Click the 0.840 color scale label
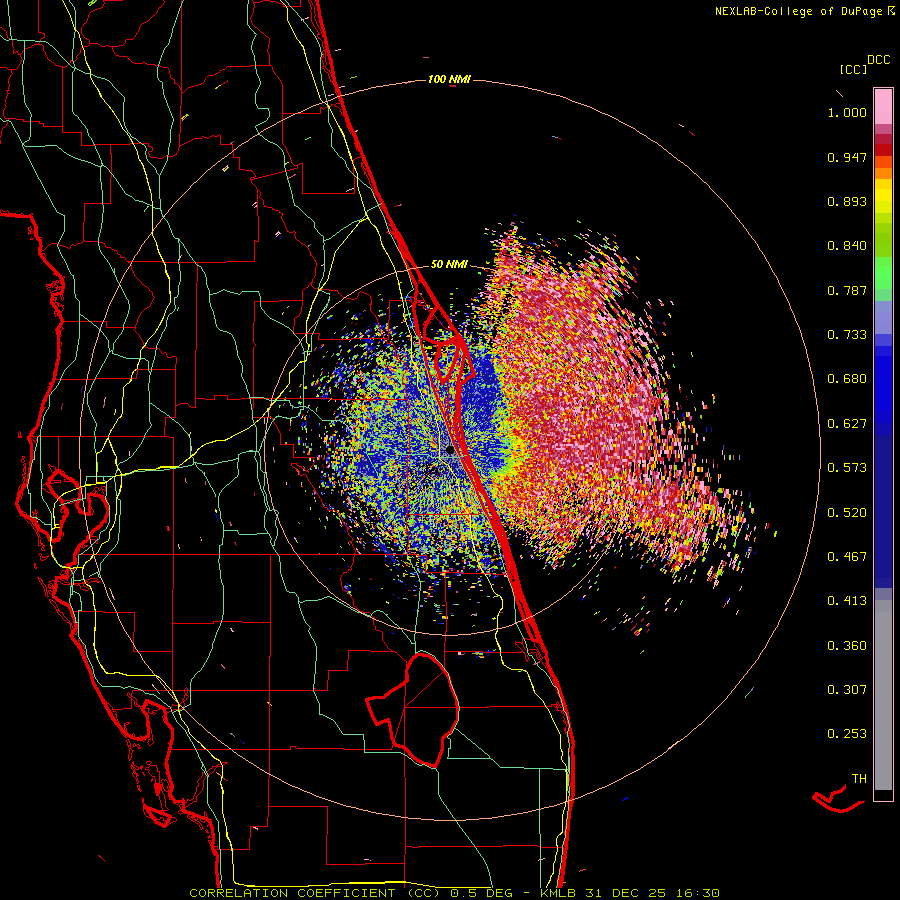This screenshot has height=900, width=900. [x=847, y=246]
